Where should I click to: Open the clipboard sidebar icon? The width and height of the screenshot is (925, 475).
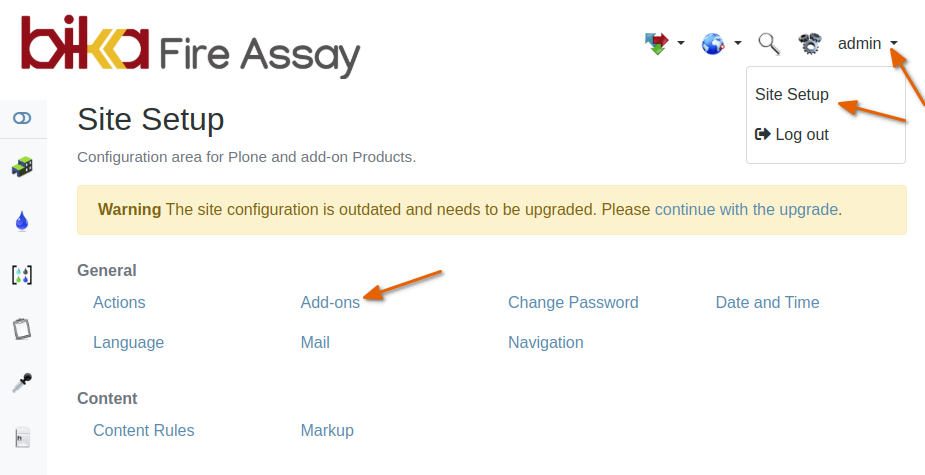(x=22, y=328)
